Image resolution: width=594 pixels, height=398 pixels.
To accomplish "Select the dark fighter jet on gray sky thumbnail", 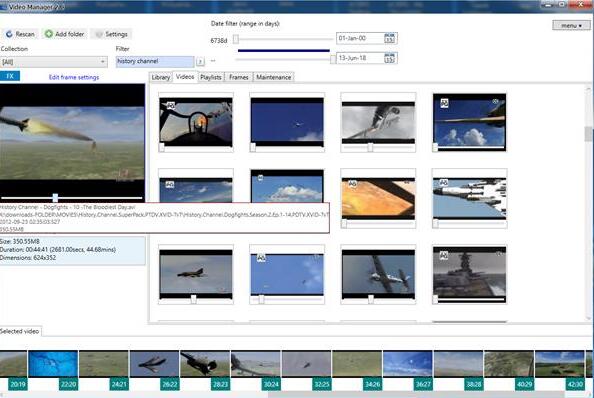I will coord(196,274).
